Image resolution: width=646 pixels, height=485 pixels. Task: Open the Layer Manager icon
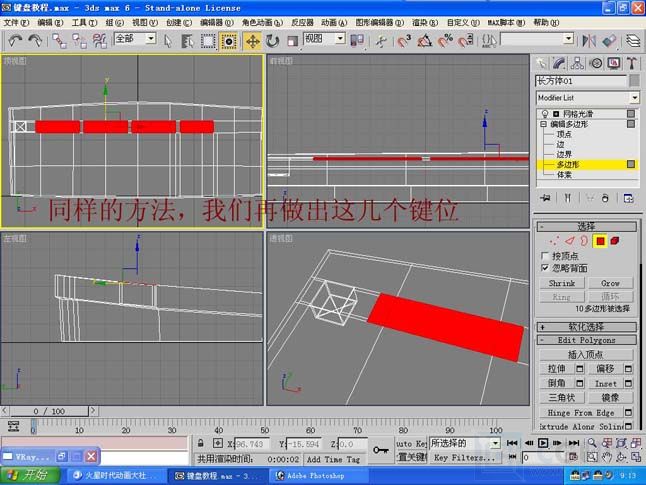[x=633, y=40]
